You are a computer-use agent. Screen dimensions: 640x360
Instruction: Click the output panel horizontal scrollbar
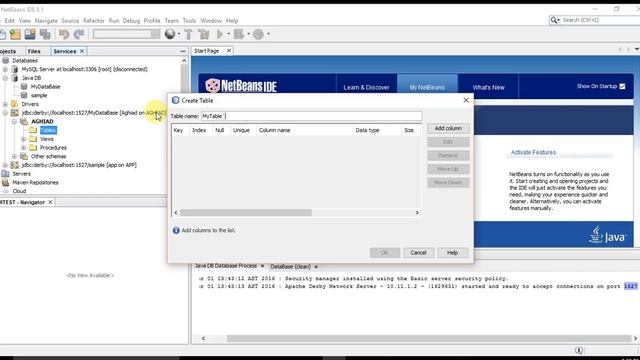point(429,338)
